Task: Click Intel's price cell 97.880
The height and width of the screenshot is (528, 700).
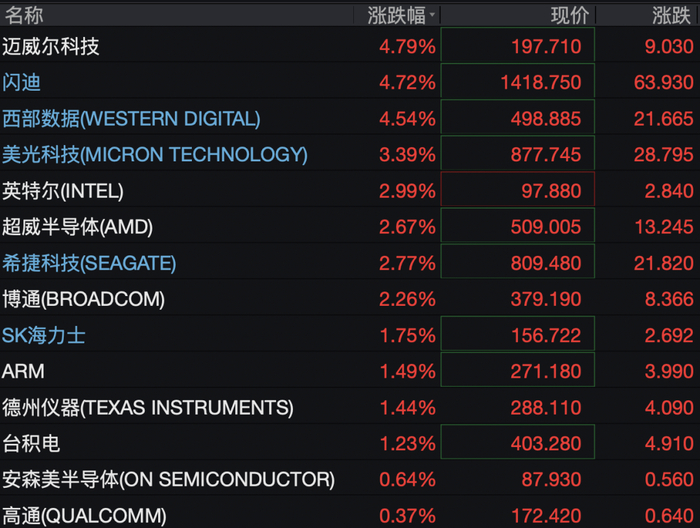Action: pyautogui.click(x=517, y=189)
